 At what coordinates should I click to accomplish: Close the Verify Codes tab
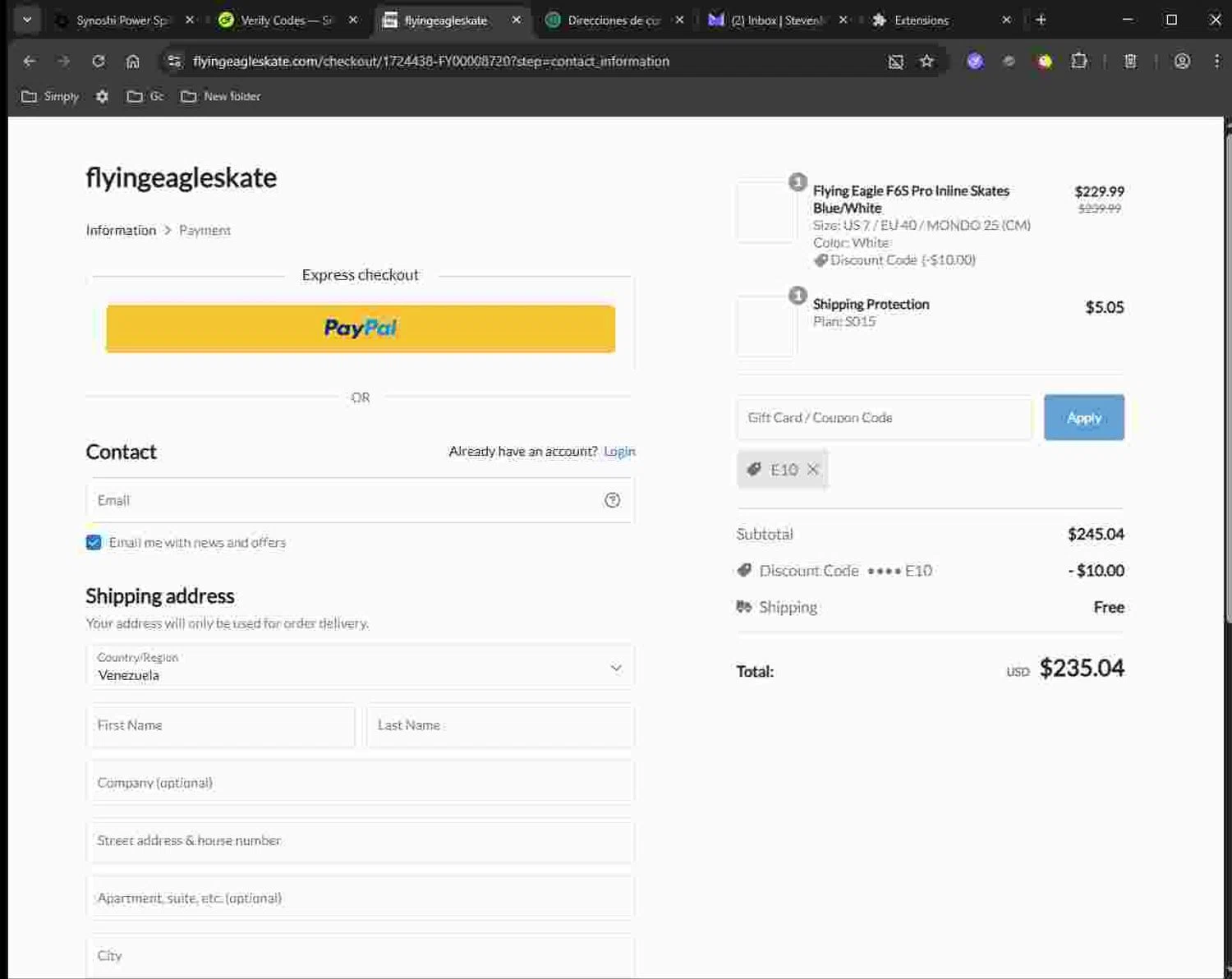coord(353,20)
